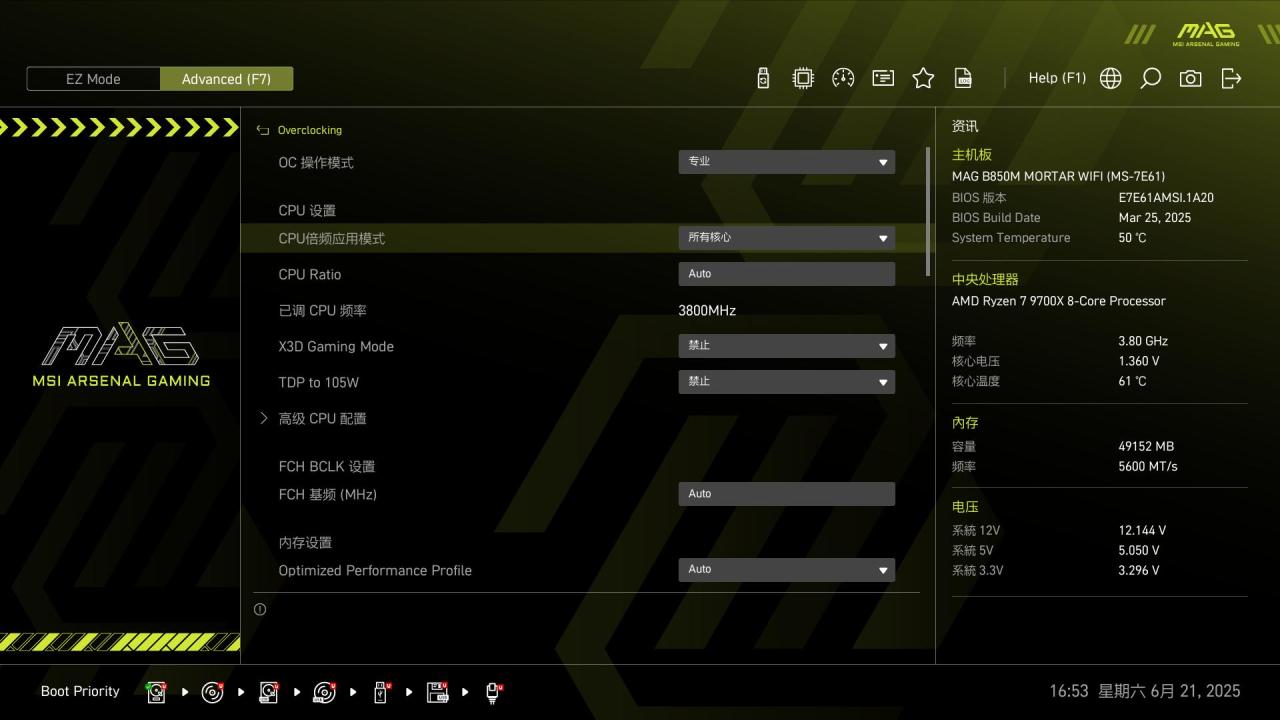Click the LOG file icon
Viewport: 1280px width, 720px height.
point(963,78)
